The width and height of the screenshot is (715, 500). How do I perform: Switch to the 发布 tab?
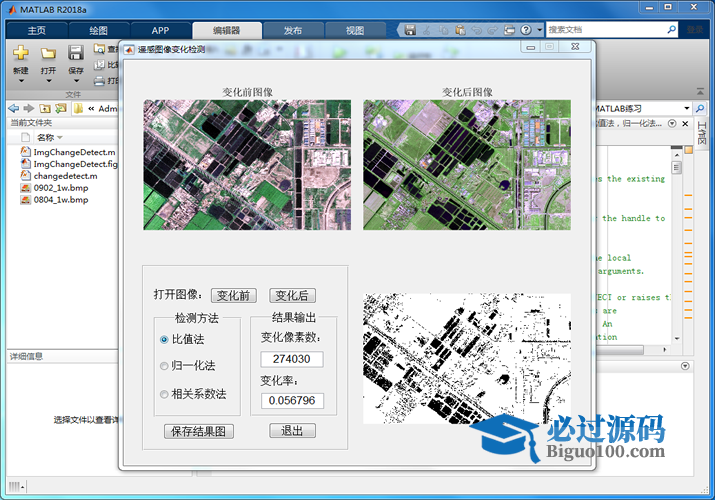coord(293,31)
